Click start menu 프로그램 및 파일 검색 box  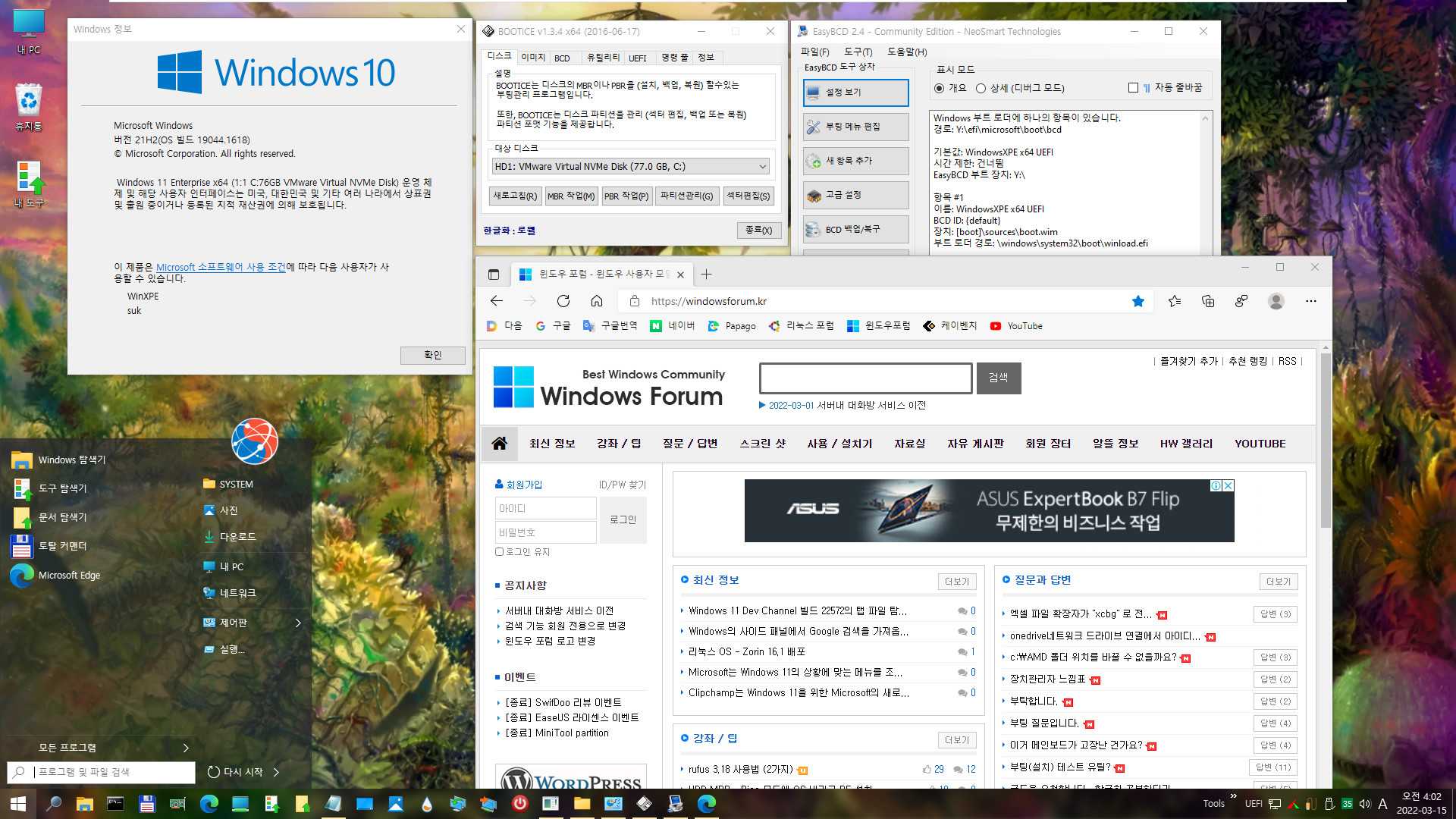coord(102,772)
